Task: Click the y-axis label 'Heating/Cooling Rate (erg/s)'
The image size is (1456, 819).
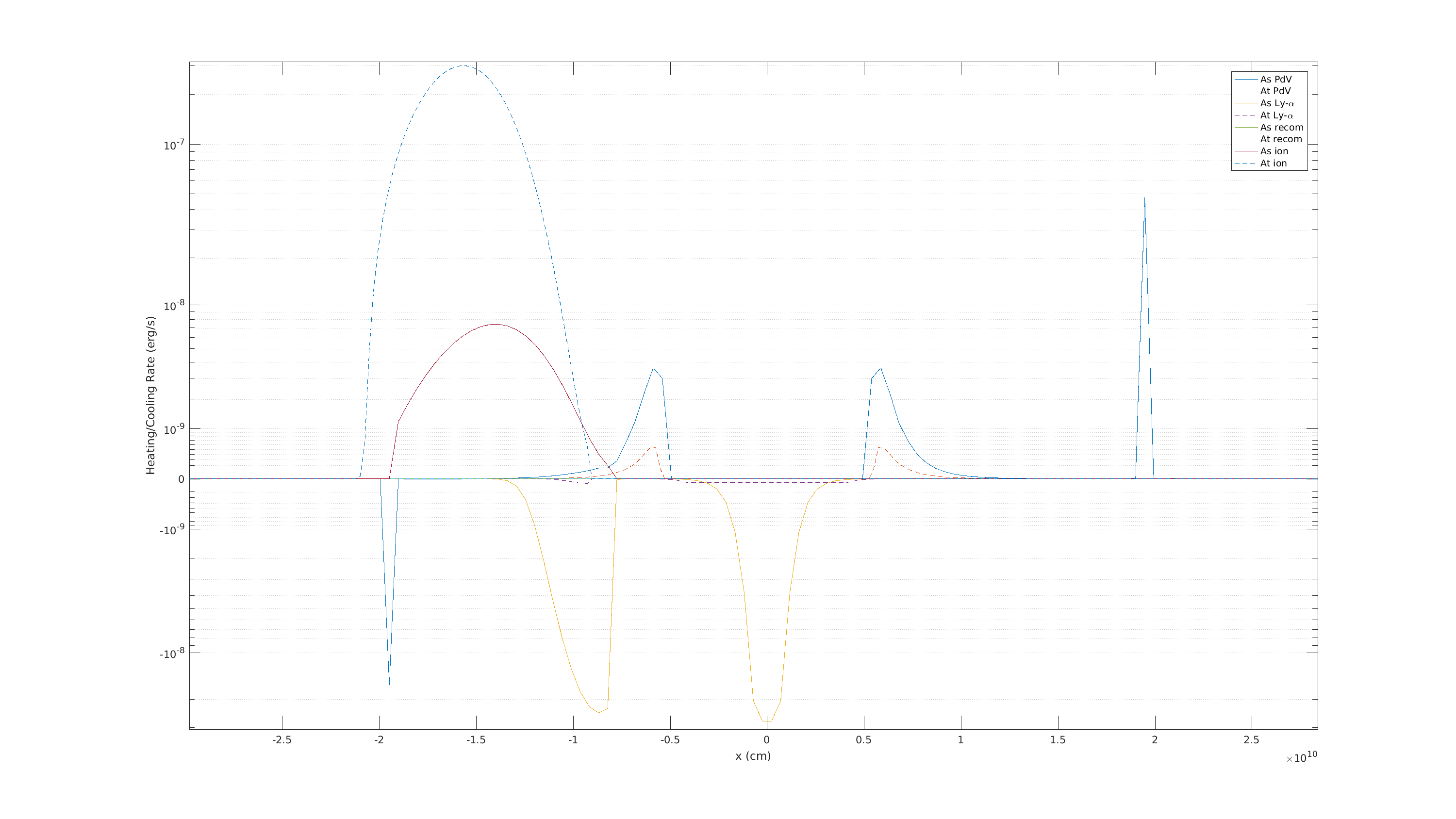Action: pyautogui.click(x=150, y=395)
